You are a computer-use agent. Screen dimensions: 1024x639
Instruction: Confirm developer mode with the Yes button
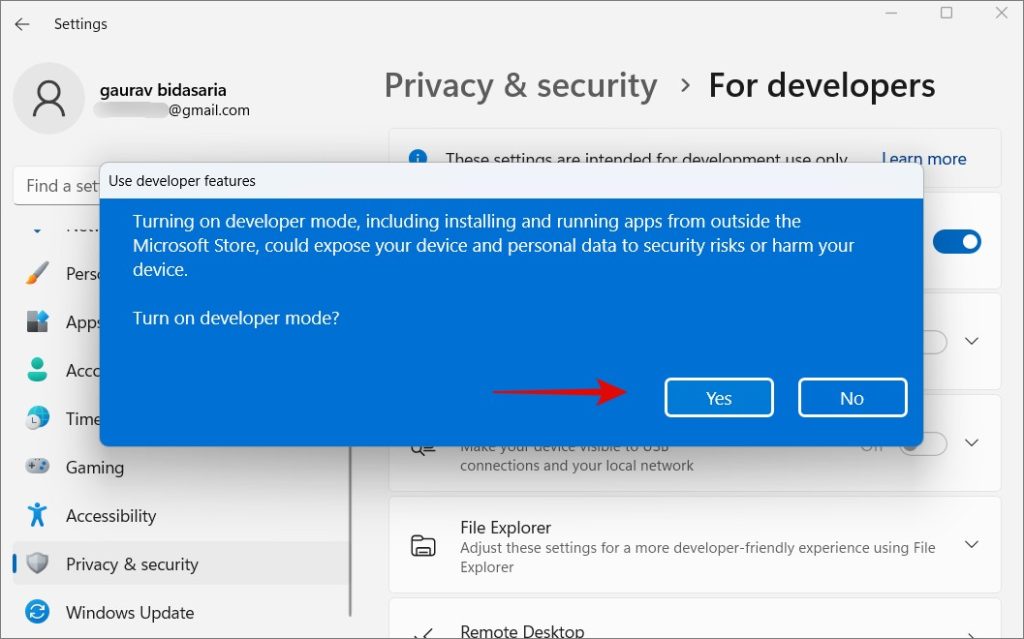(x=718, y=397)
